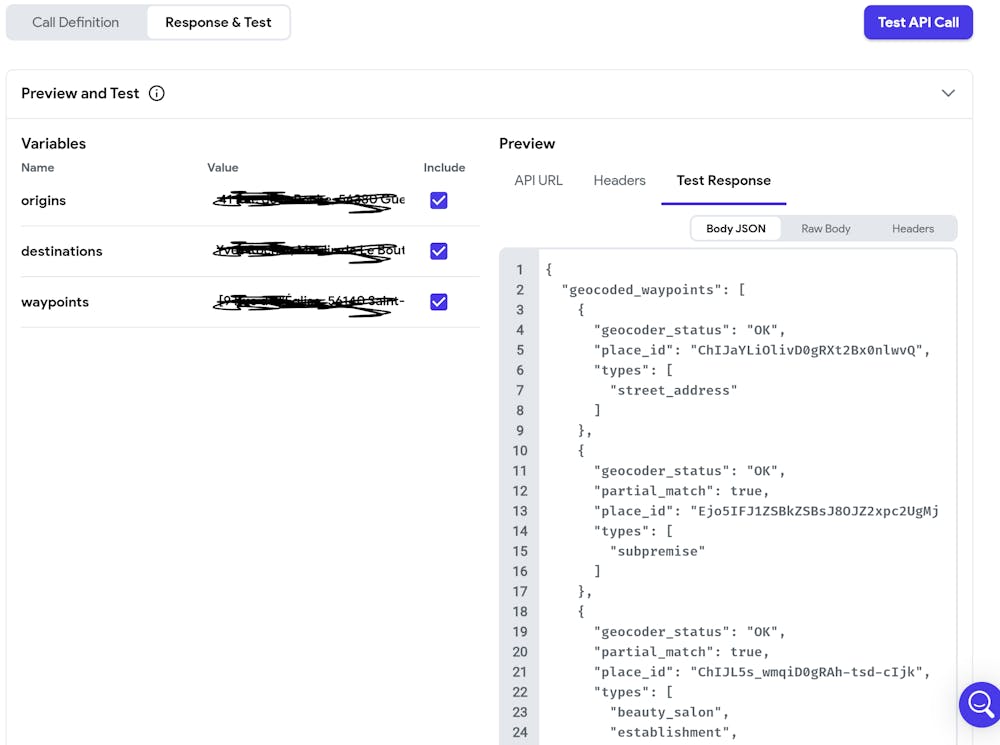Click the magnifier search bubble icon
Viewport: 1000px width, 745px height.
[x=980, y=704]
